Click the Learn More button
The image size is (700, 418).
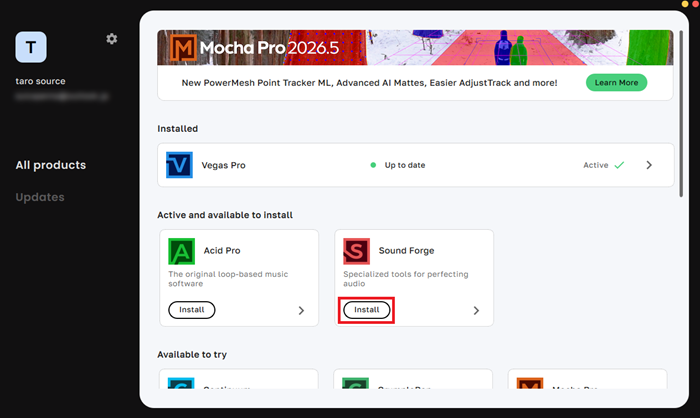click(616, 83)
